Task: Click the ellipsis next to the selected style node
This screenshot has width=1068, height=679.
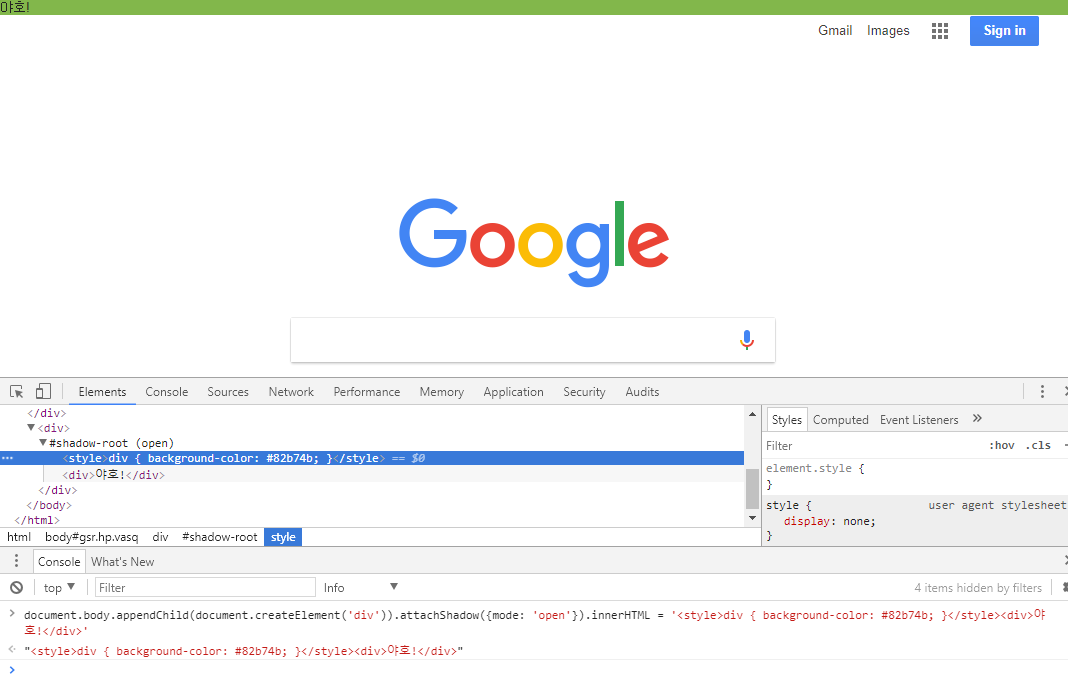Action: point(7,458)
